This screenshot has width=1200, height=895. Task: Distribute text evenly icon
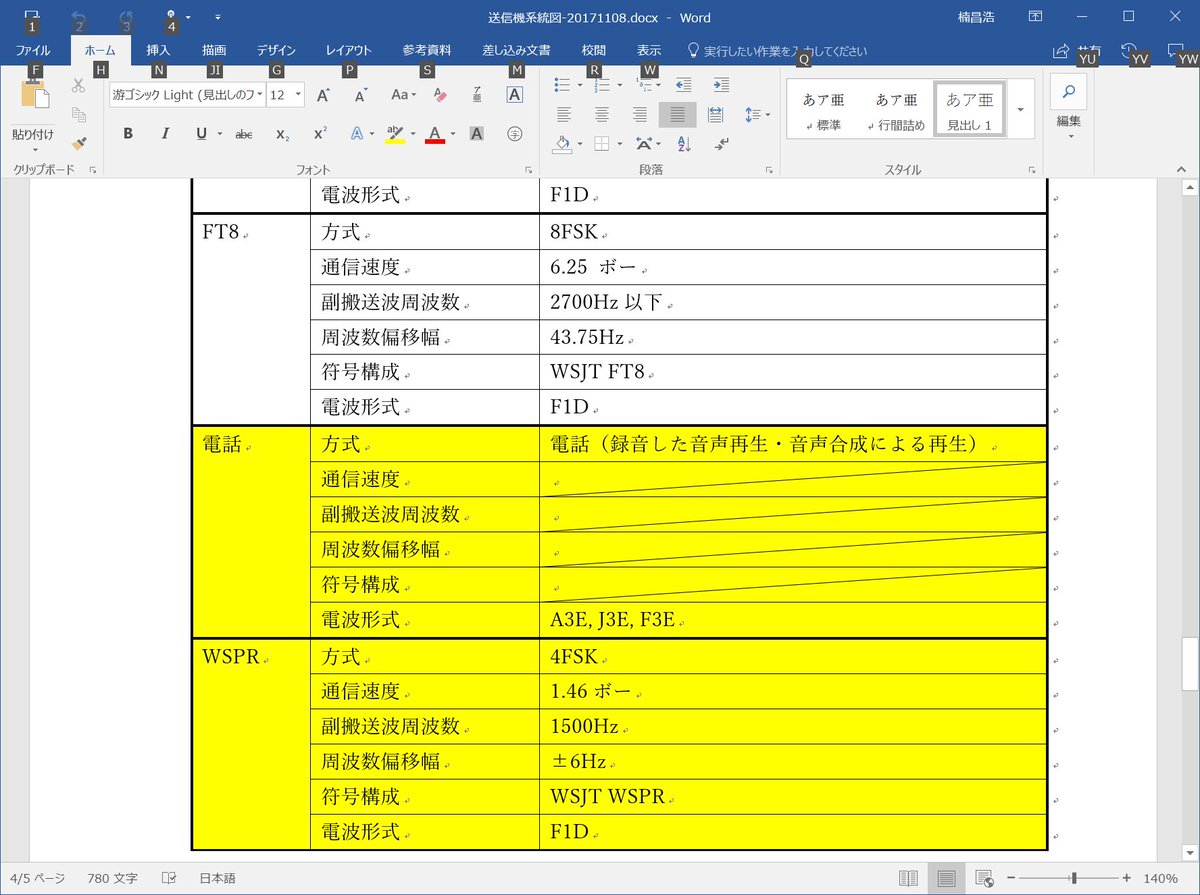click(715, 115)
